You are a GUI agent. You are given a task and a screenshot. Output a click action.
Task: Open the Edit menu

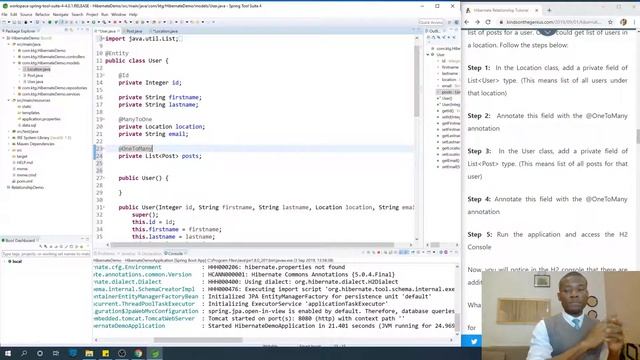pos(13,14)
